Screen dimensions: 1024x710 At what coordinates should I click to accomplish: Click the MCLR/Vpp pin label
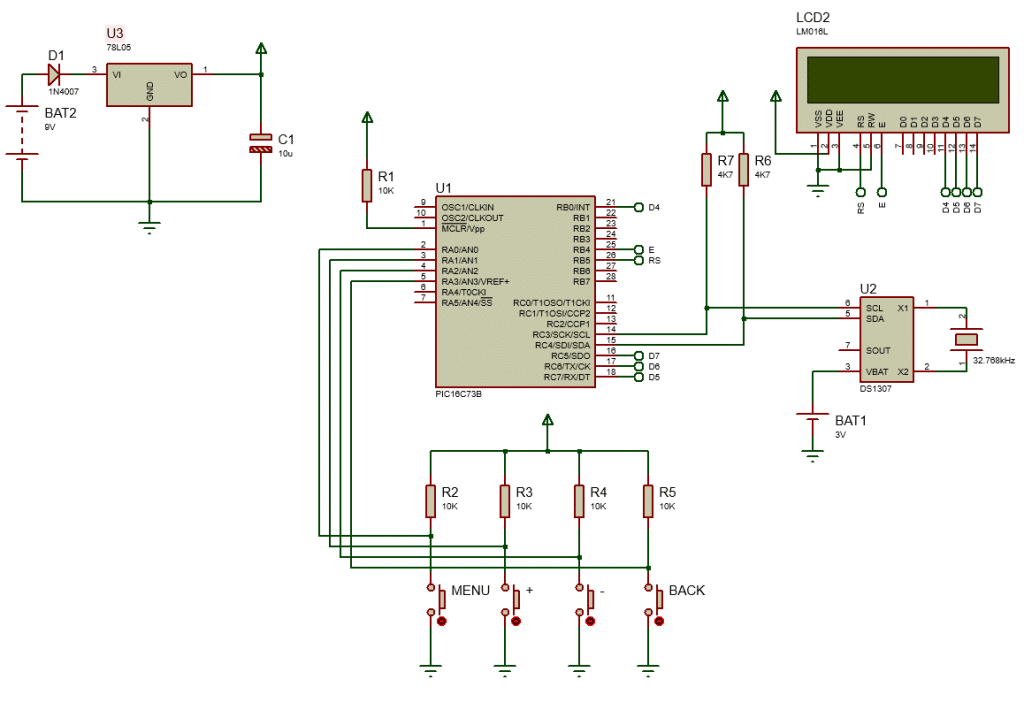pyautogui.click(x=462, y=229)
